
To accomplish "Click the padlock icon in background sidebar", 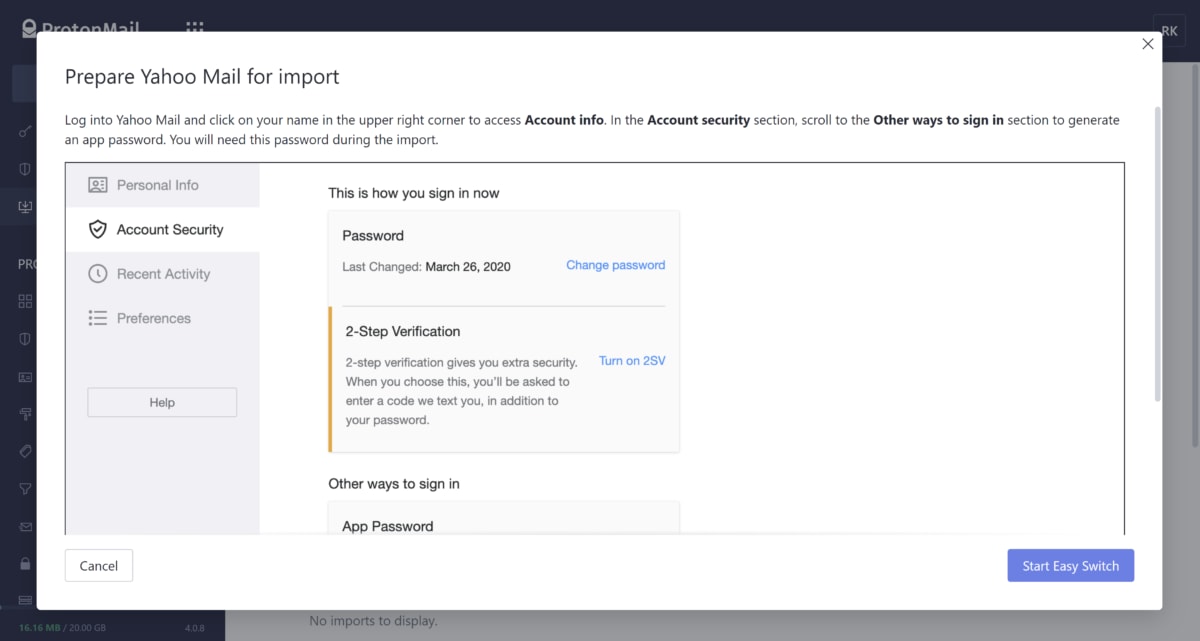I will (26, 563).
